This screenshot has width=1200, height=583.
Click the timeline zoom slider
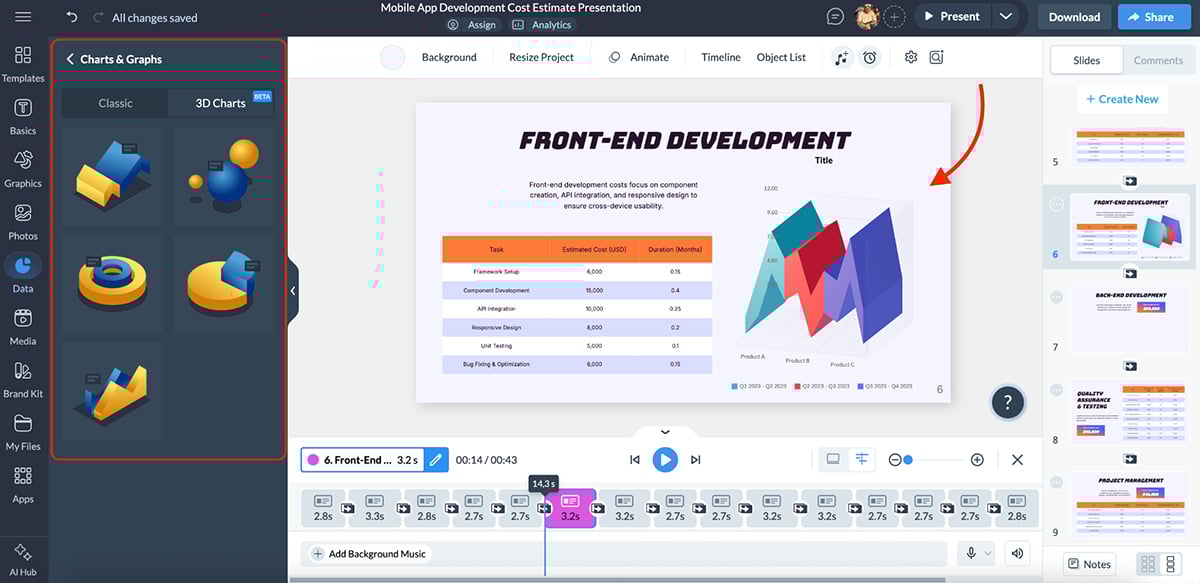point(909,459)
